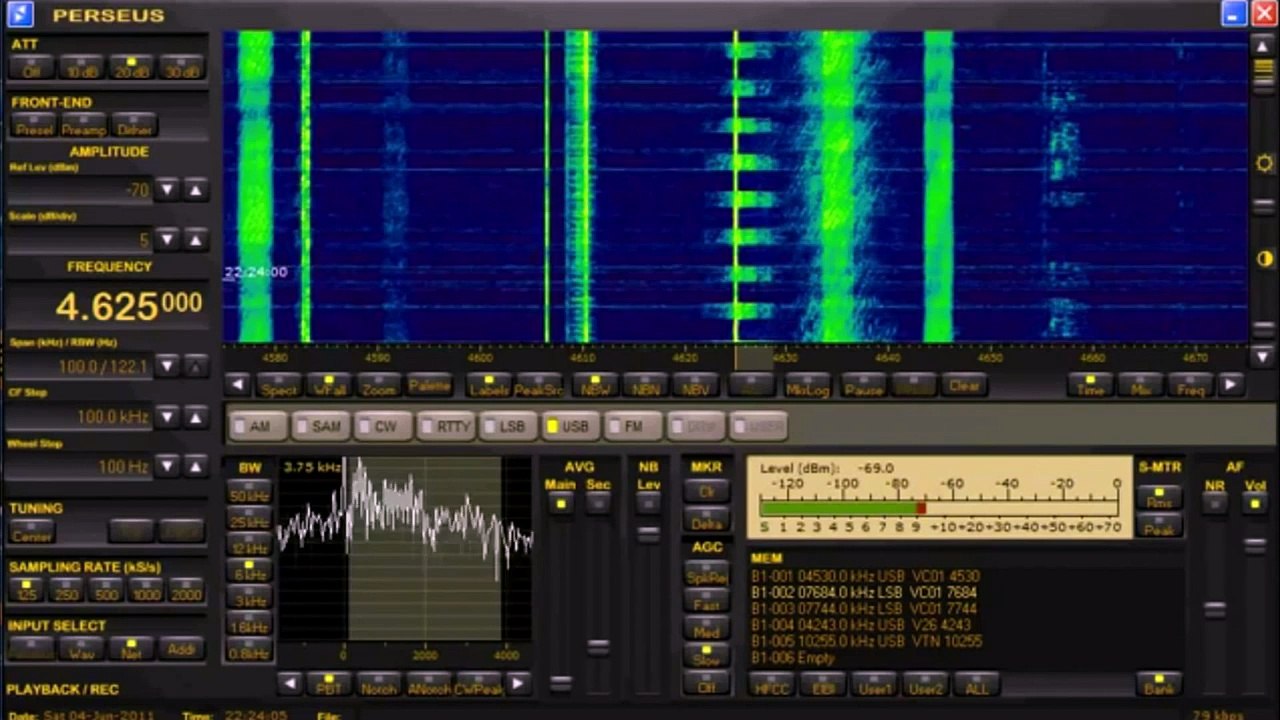Select Net input source
This screenshot has height=720, width=1280.
point(131,649)
